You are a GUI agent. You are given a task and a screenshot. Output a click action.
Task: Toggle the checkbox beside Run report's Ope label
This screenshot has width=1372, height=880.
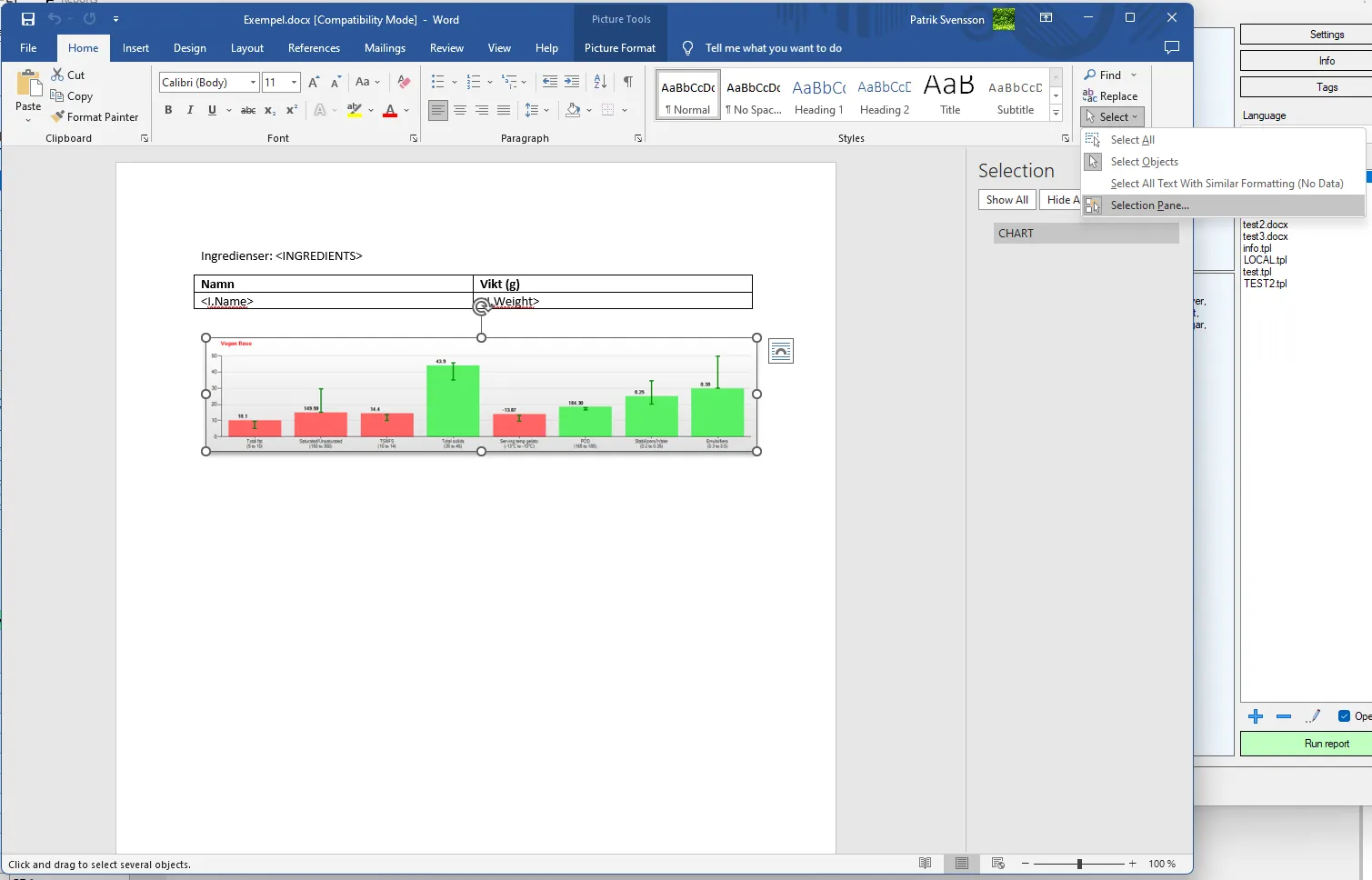tap(1344, 716)
